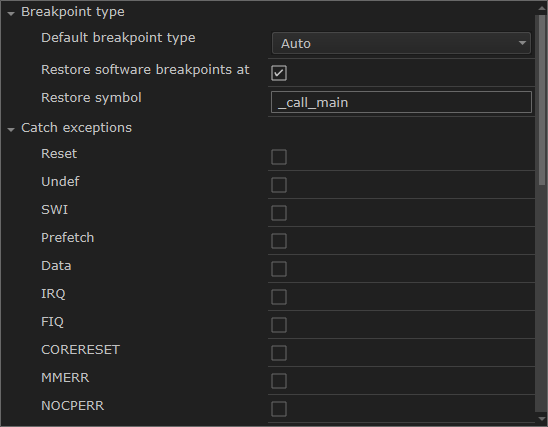Select the Restore symbol label

(x=91, y=98)
